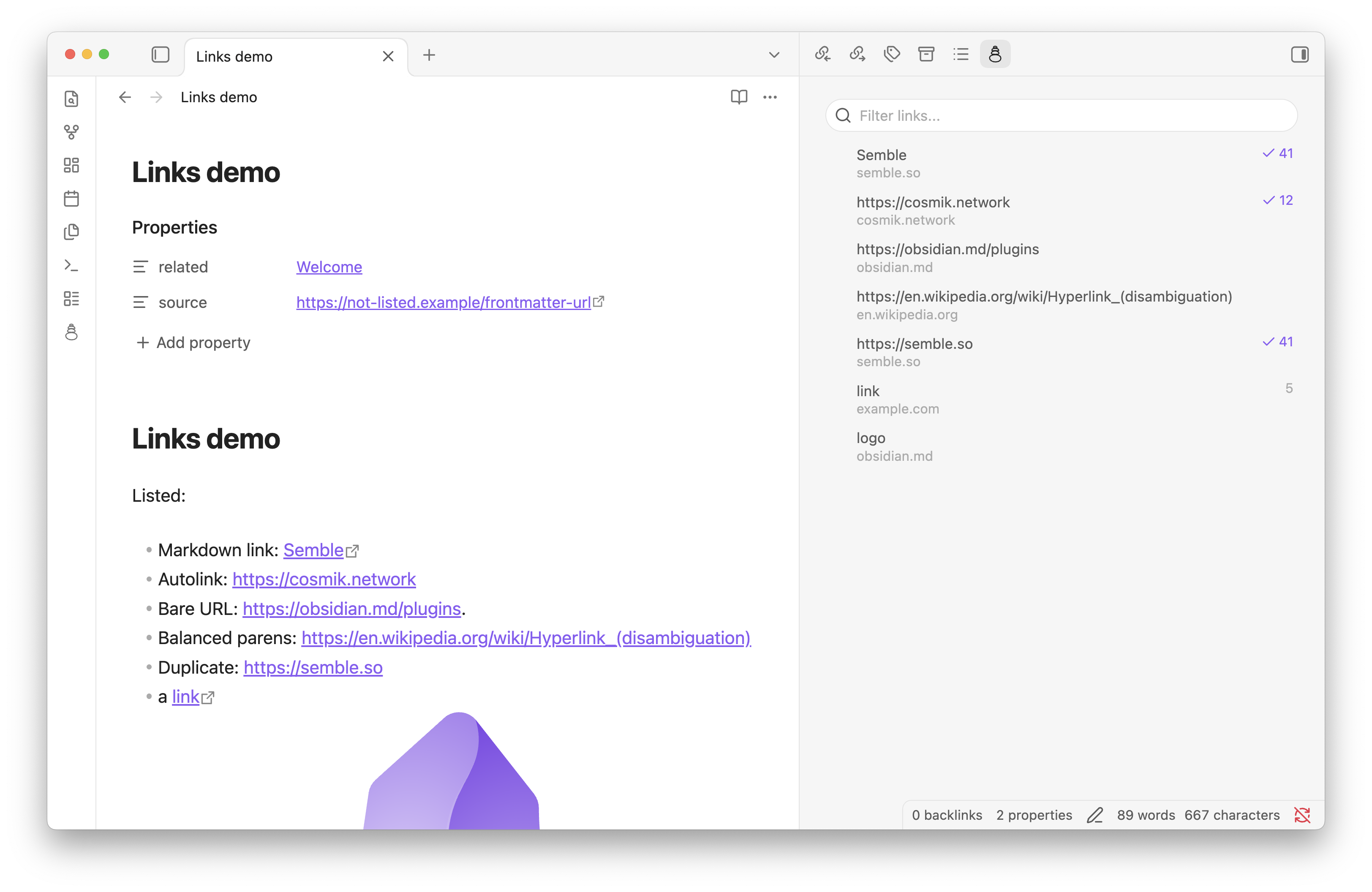Click the checklist icon in left ribbon

click(x=71, y=299)
